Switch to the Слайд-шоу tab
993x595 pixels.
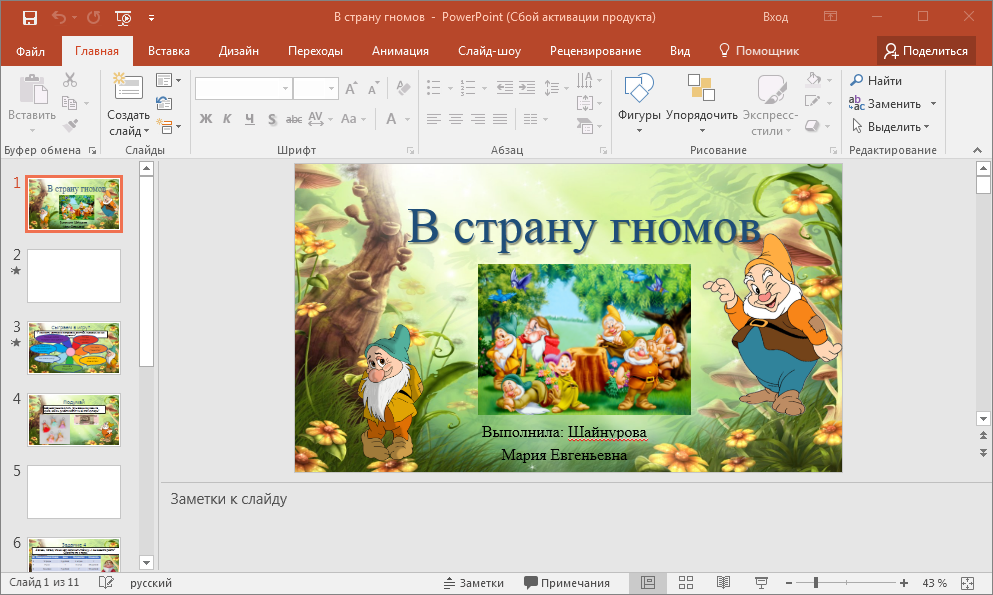[x=490, y=51]
